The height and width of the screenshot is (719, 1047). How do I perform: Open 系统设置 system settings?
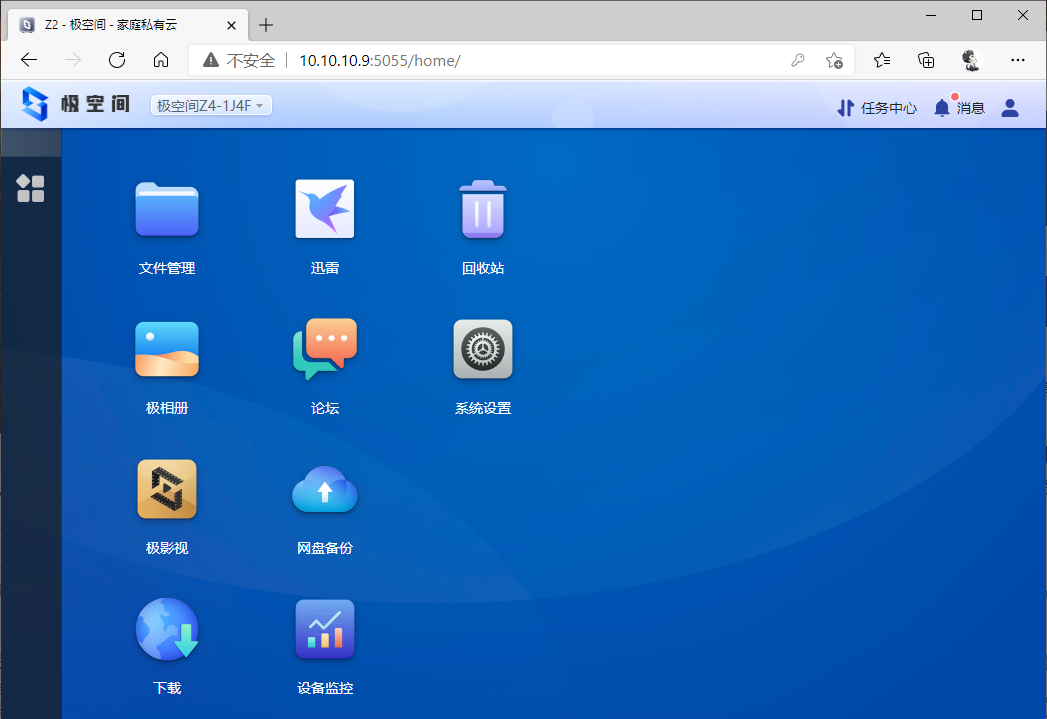(x=483, y=350)
